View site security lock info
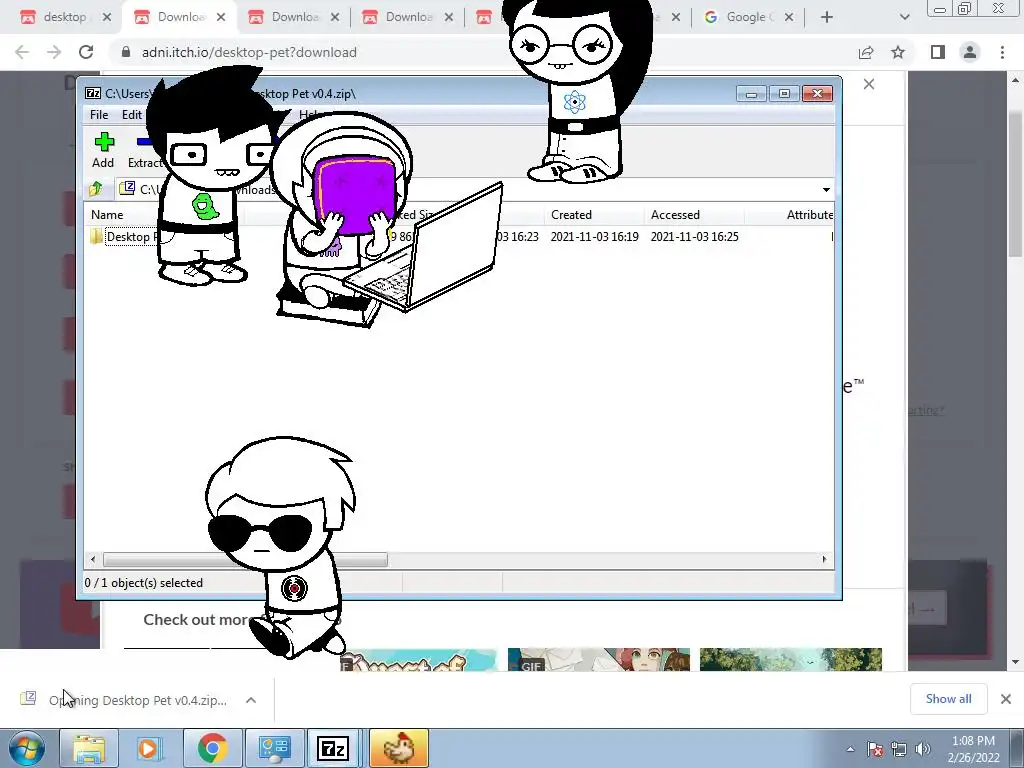 126,52
